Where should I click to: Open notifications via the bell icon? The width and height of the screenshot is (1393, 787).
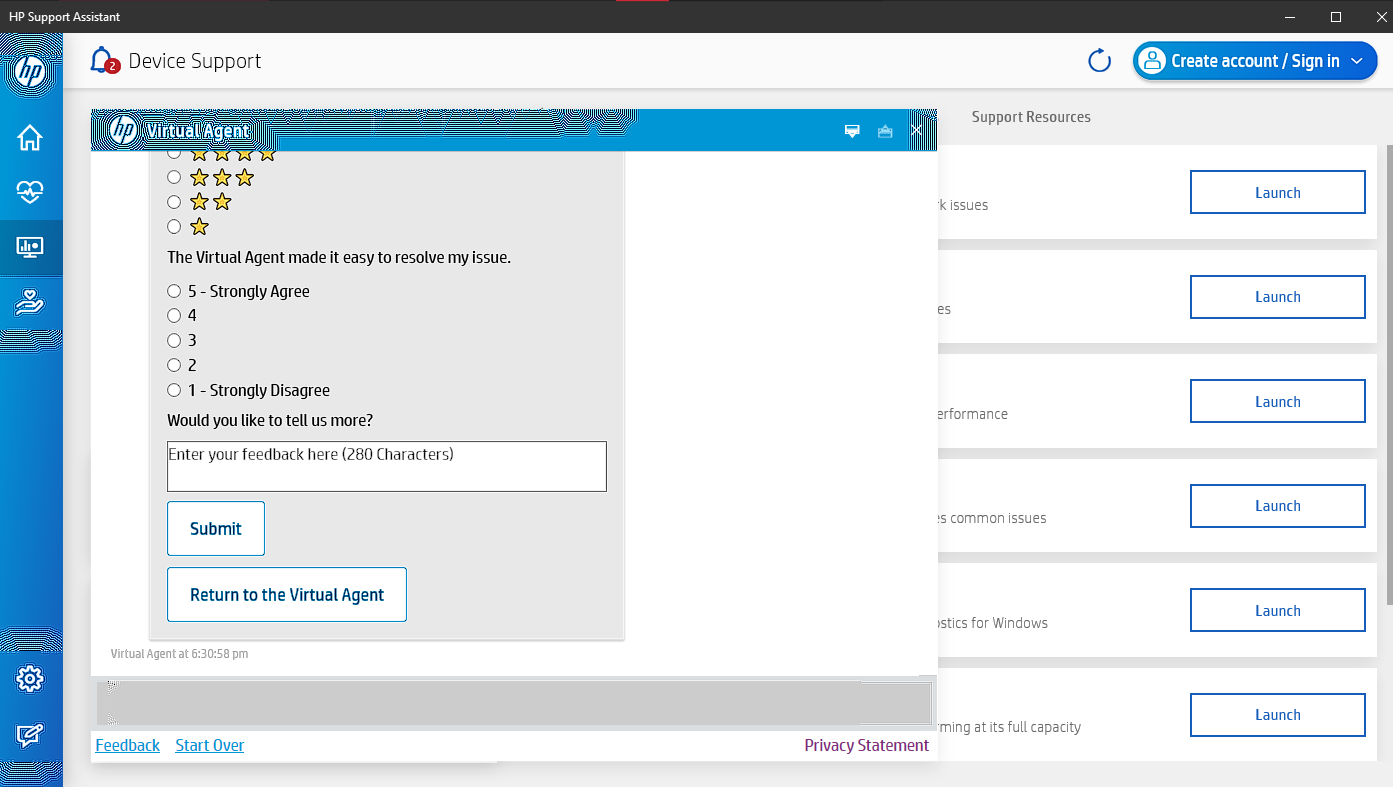tap(102, 60)
